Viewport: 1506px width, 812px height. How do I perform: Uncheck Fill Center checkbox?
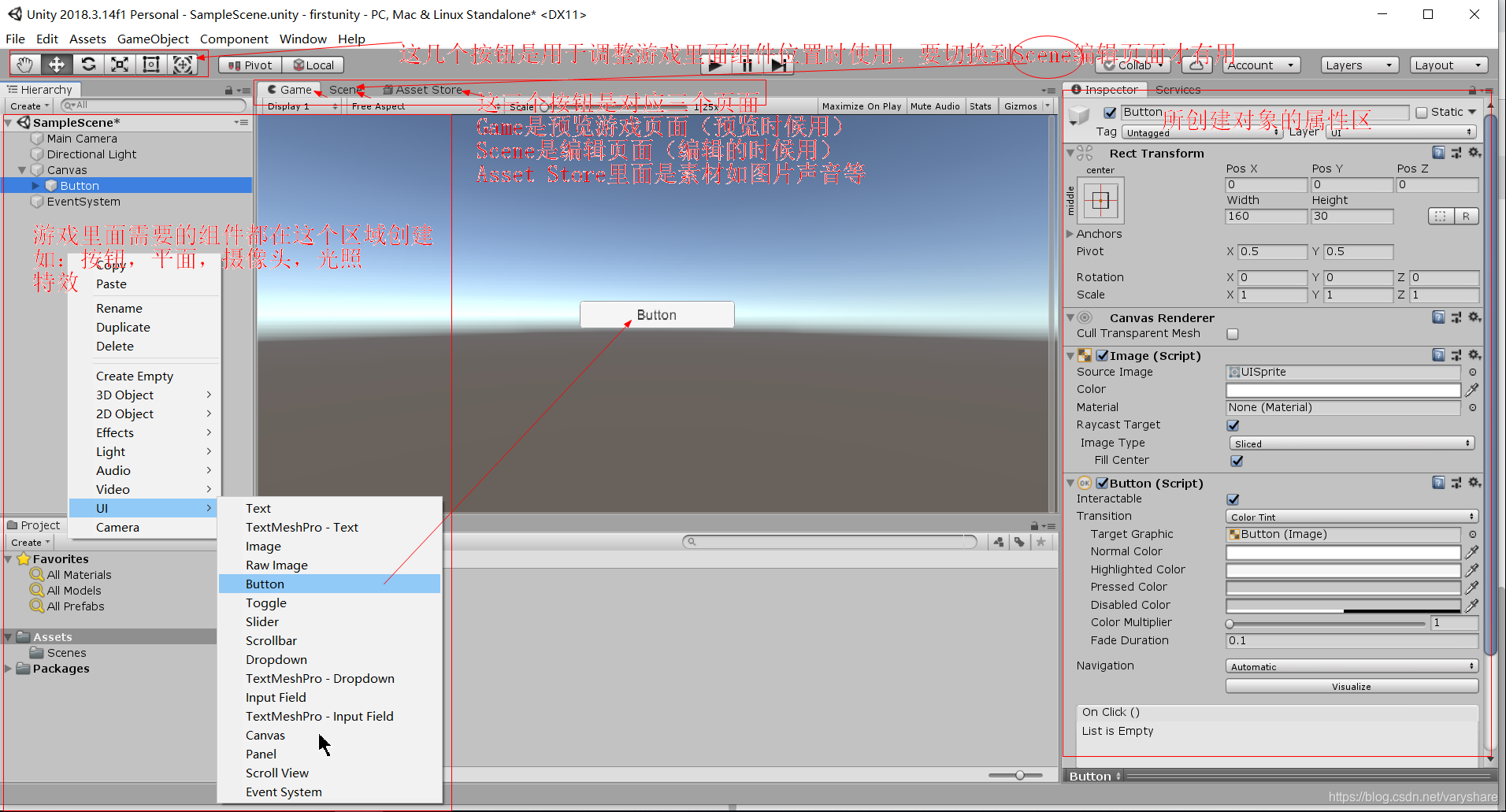1237,461
